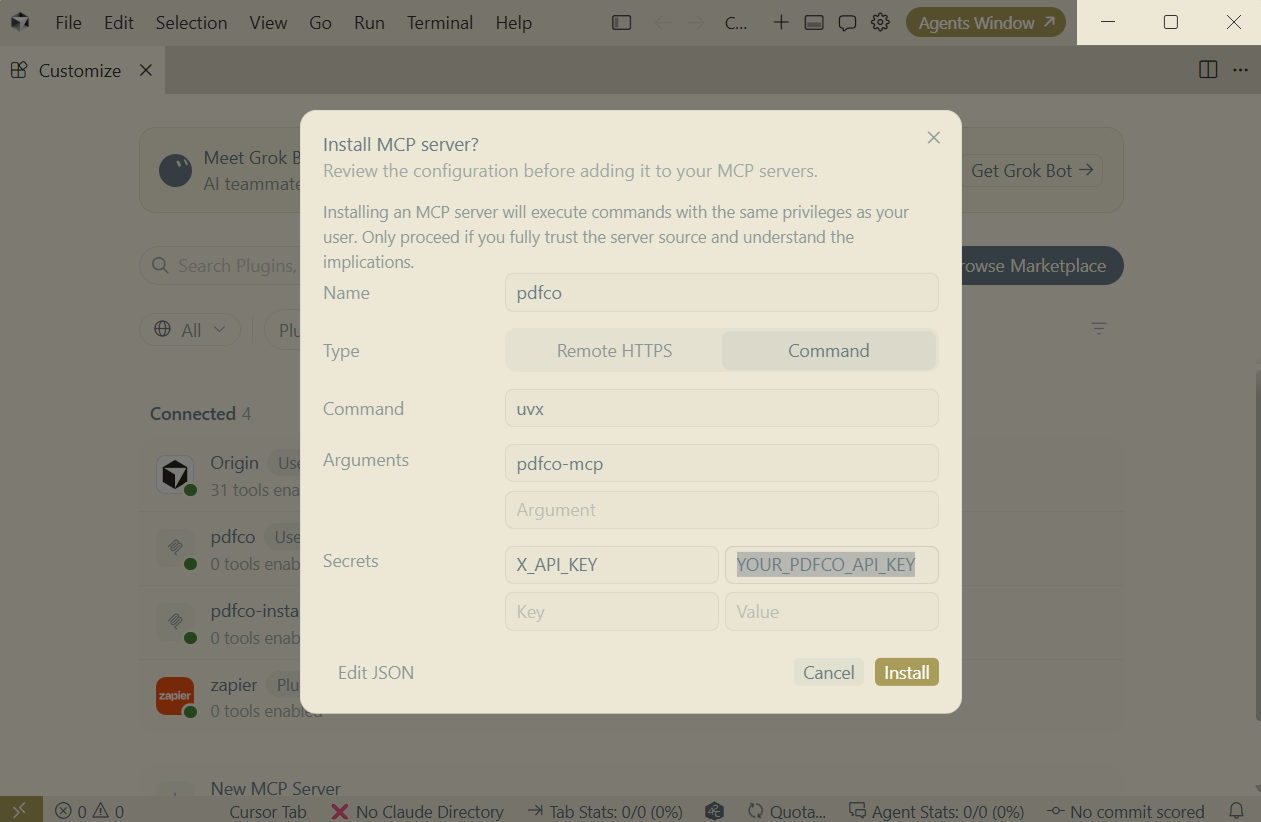Open the Help menu
This screenshot has height=822, width=1261.
pyautogui.click(x=513, y=22)
